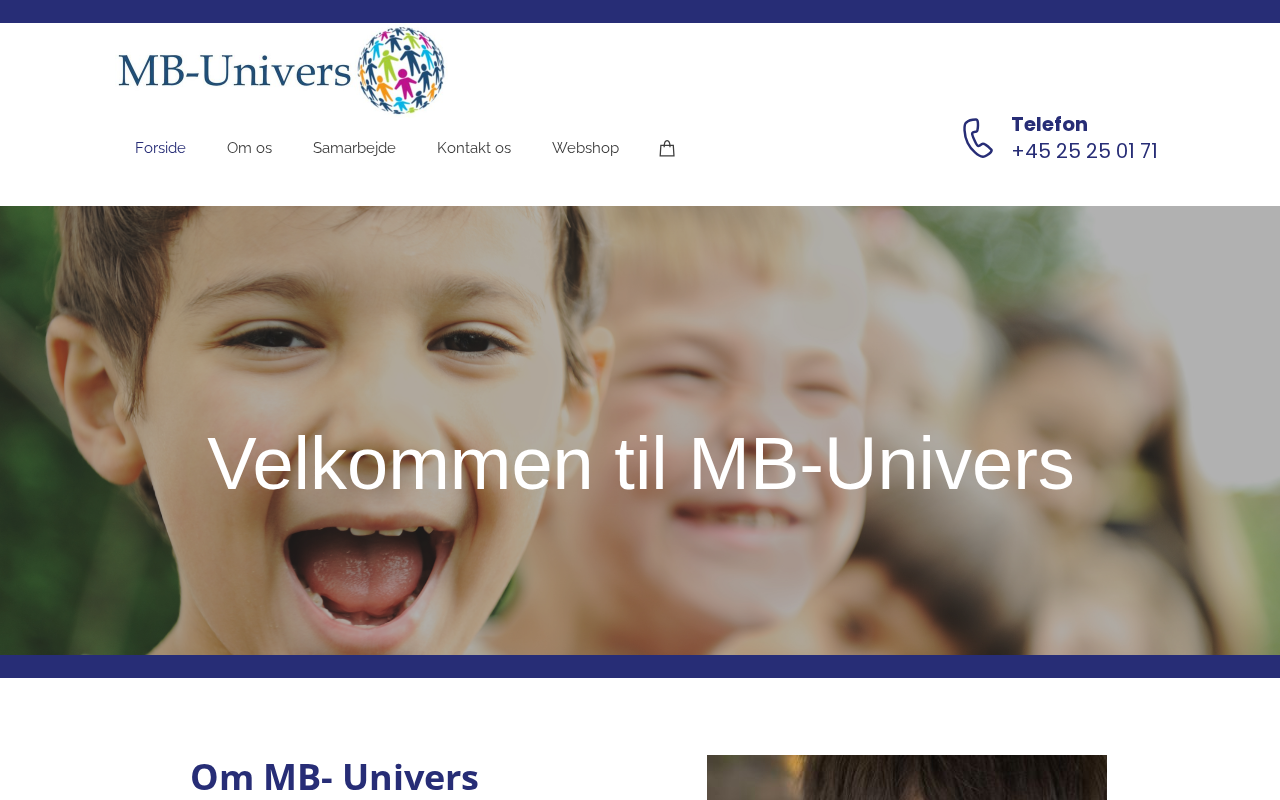Click the MB-Univers logo text
Viewport: 1280px width, 800px height.
[235, 70]
